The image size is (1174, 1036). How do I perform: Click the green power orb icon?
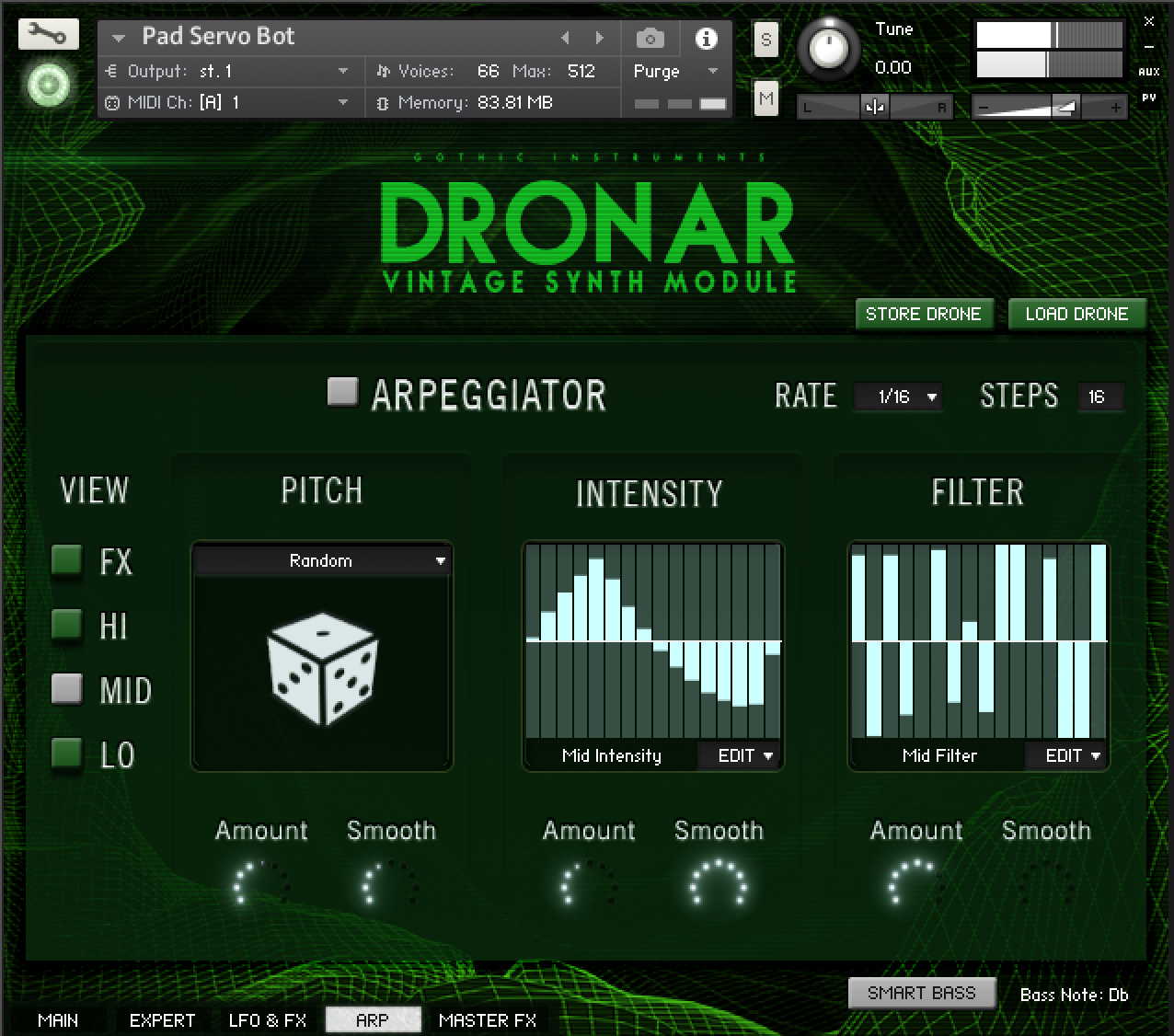49,86
